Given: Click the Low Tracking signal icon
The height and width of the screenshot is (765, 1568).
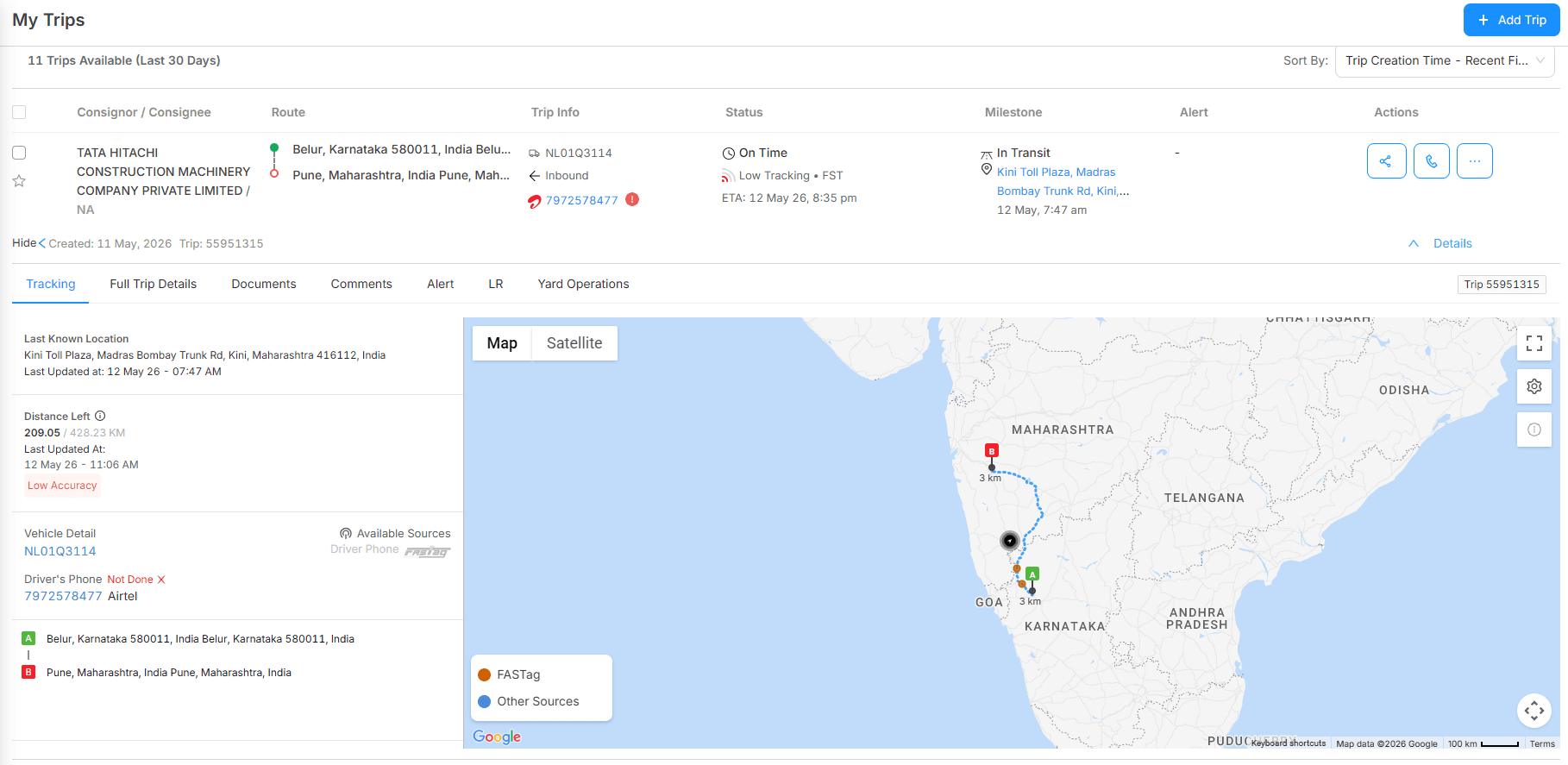Looking at the screenshot, I should click(x=728, y=176).
